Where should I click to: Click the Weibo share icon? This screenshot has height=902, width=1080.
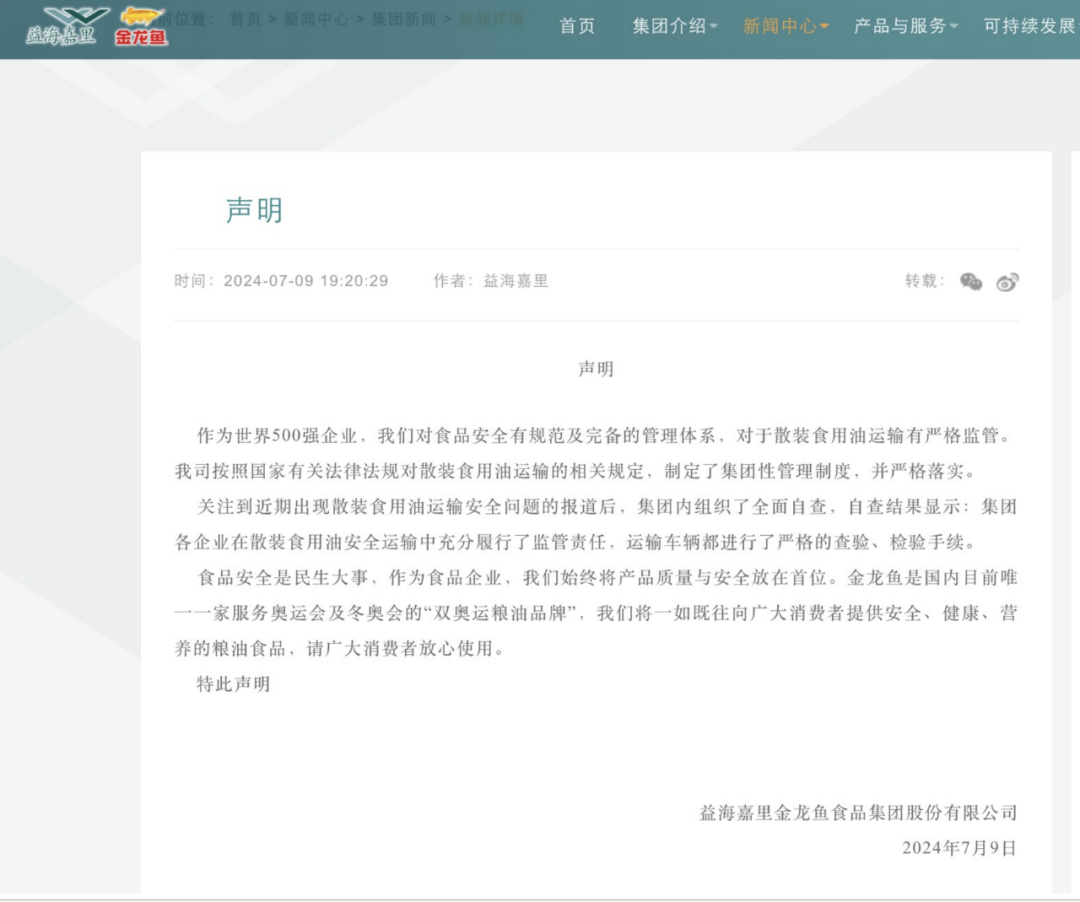point(1008,282)
